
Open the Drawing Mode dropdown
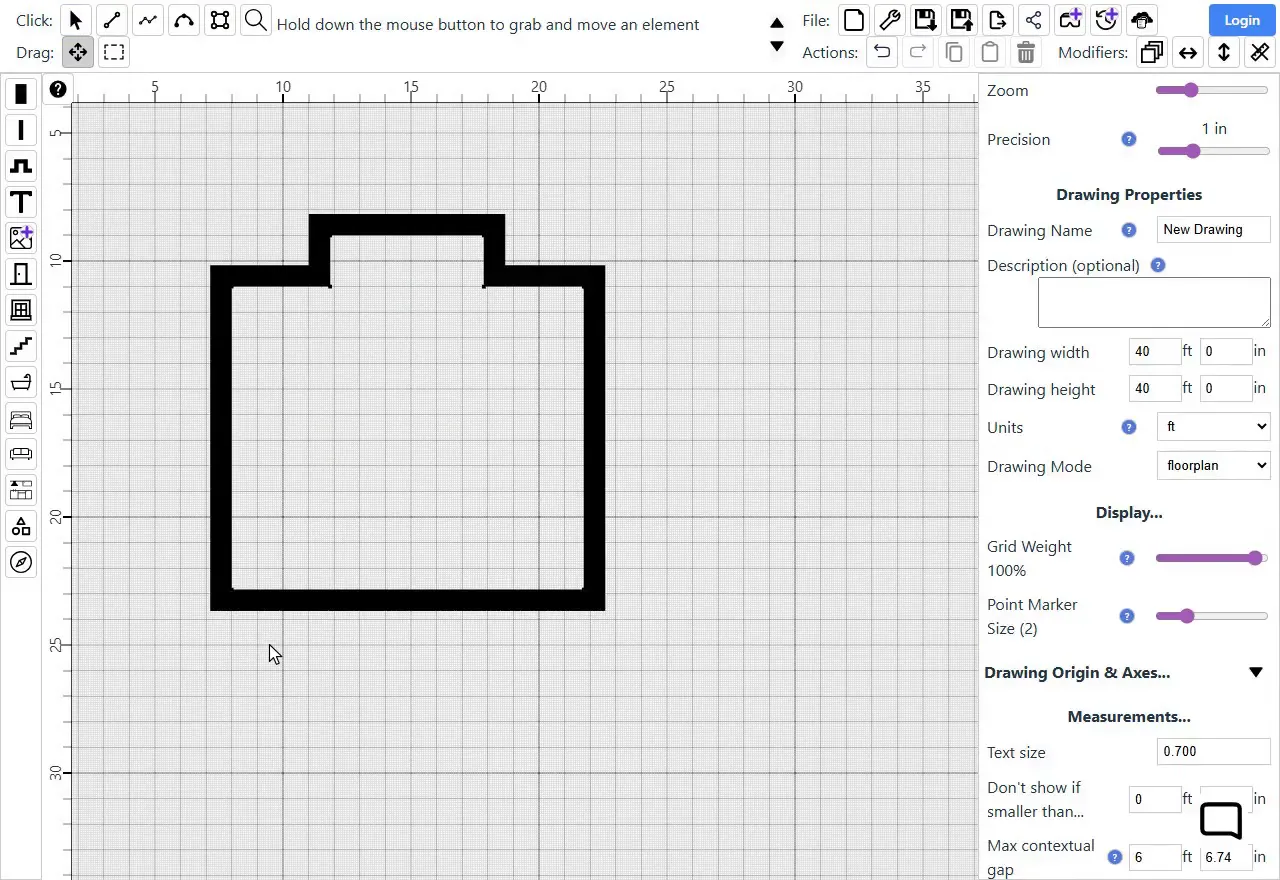tap(1214, 465)
